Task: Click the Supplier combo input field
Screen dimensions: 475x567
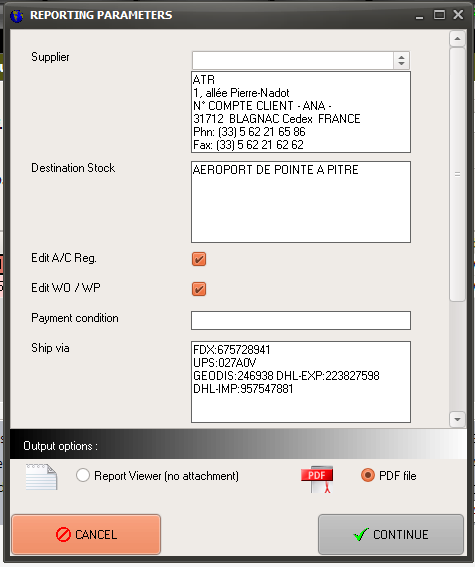Action: click(x=293, y=60)
